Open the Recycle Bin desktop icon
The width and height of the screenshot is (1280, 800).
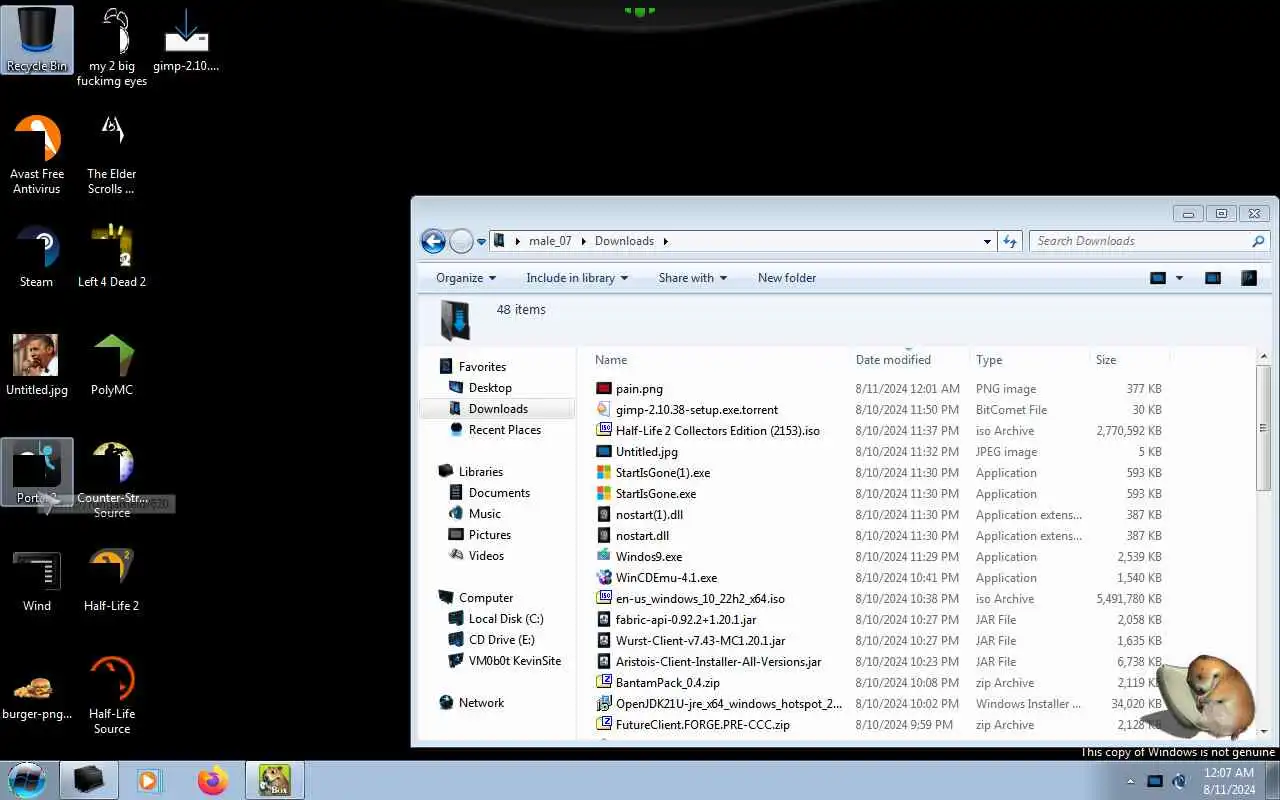(37, 40)
